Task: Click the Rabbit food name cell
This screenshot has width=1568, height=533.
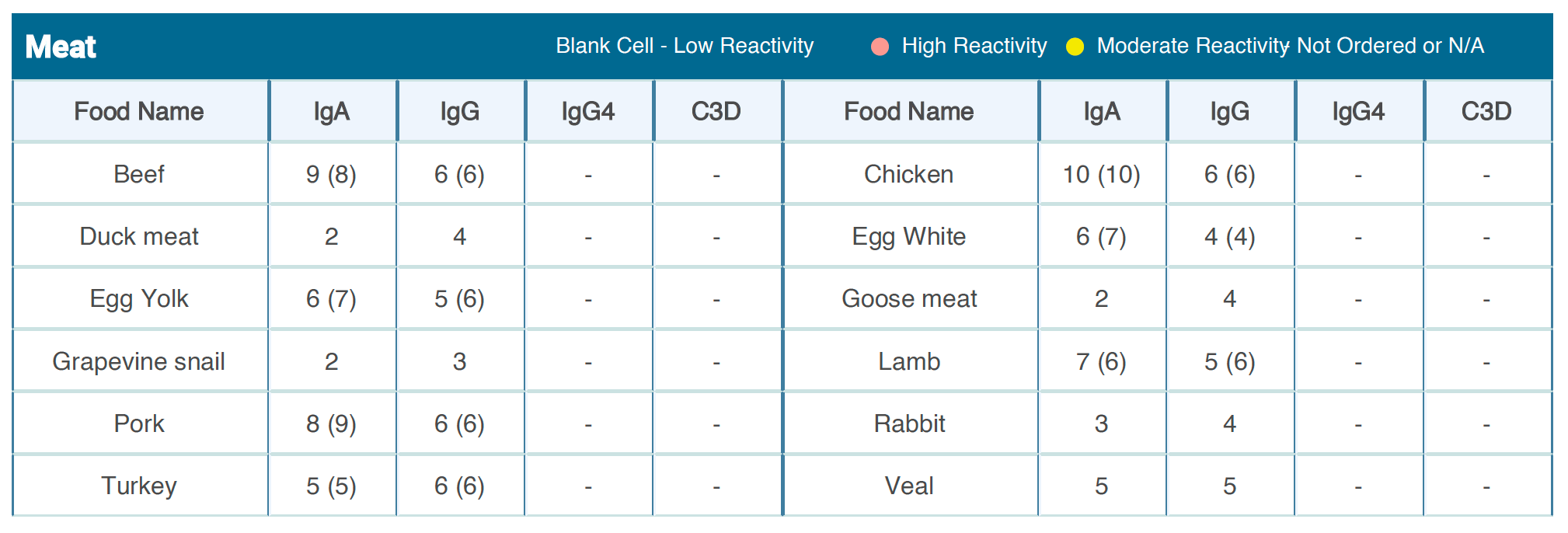Action: pyautogui.click(x=908, y=423)
